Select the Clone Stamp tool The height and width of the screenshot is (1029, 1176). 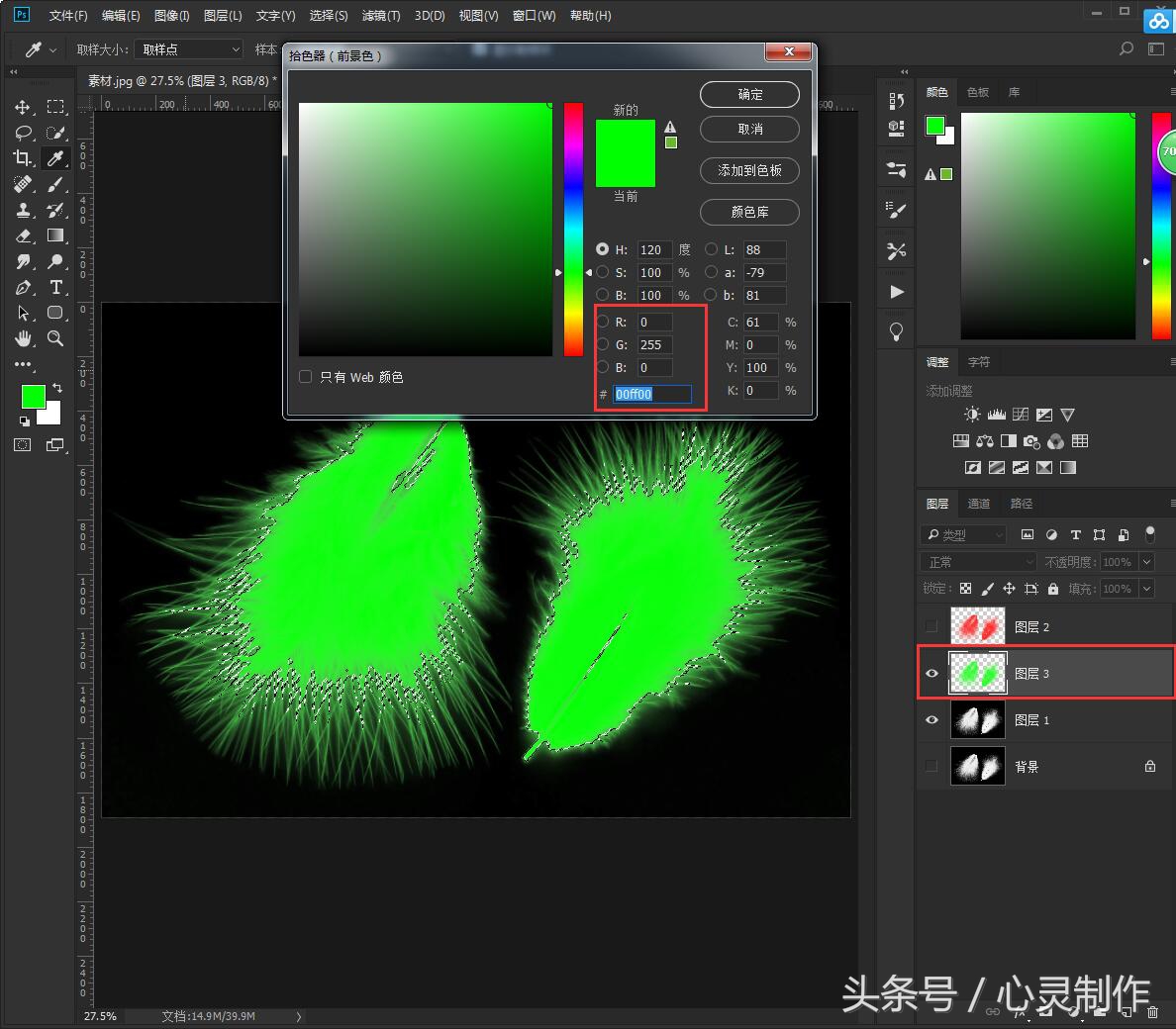click(x=23, y=210)
